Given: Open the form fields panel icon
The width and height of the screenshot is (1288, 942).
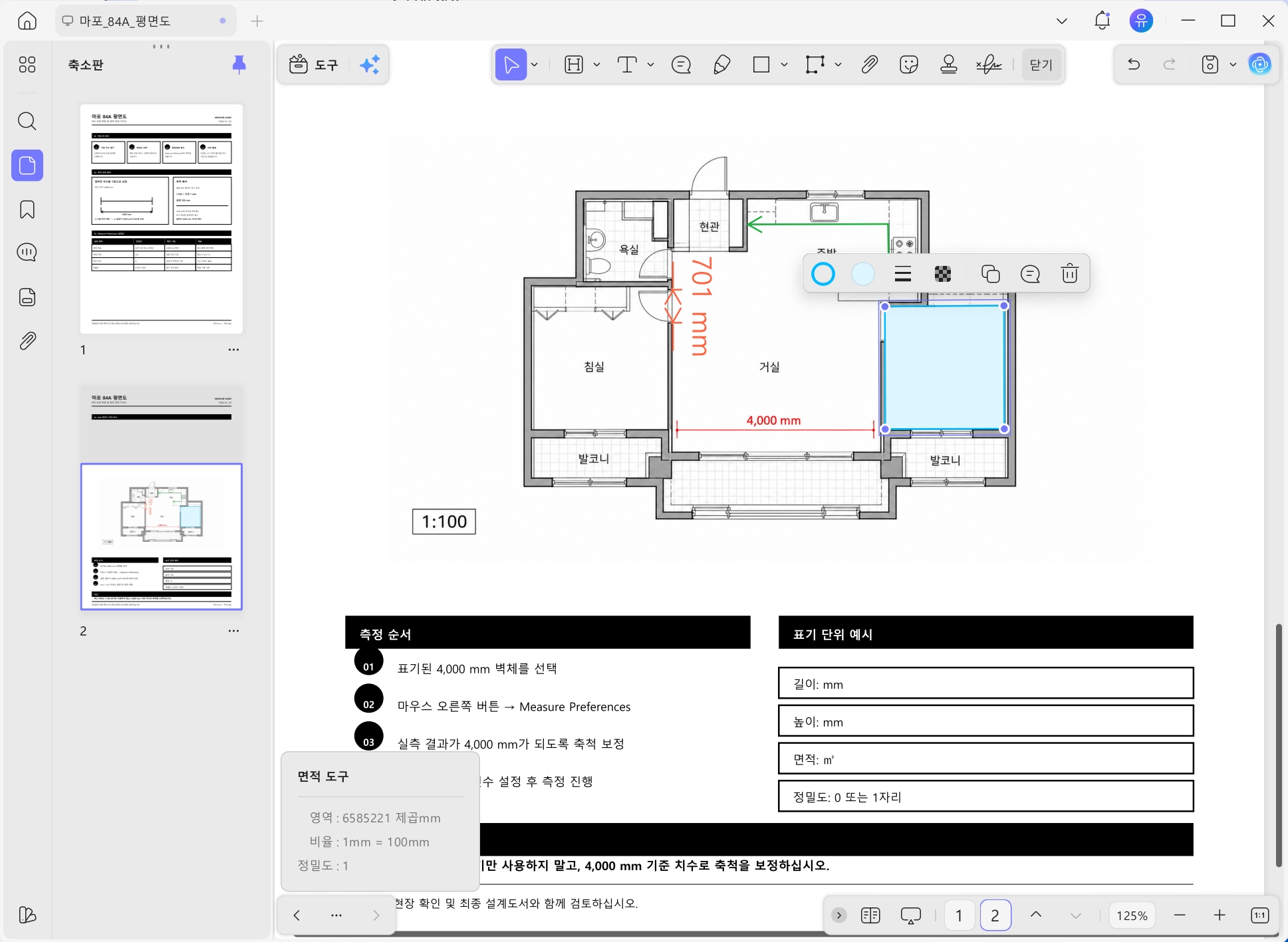Looking at the screenshot, I should tap(27, 297).
